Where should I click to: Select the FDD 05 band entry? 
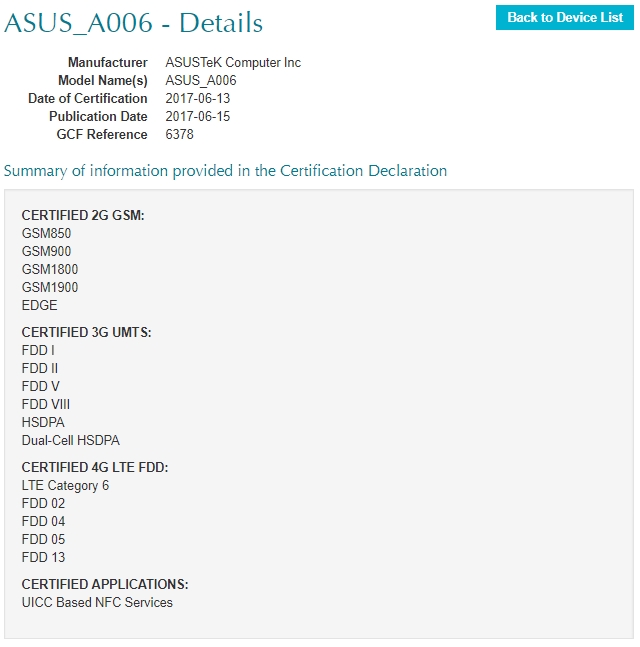click(43, 539)
